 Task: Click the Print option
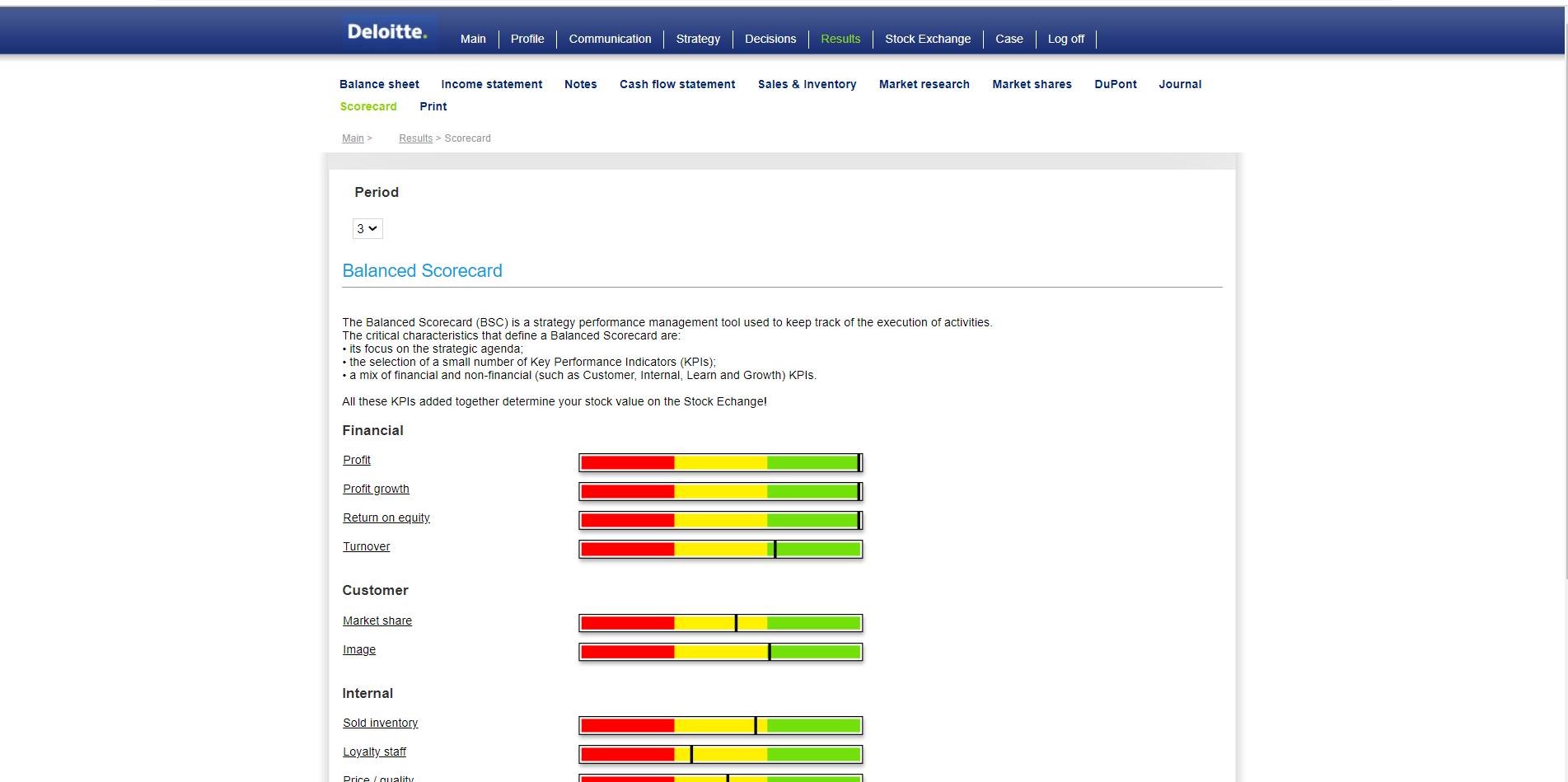coord(433,106)
